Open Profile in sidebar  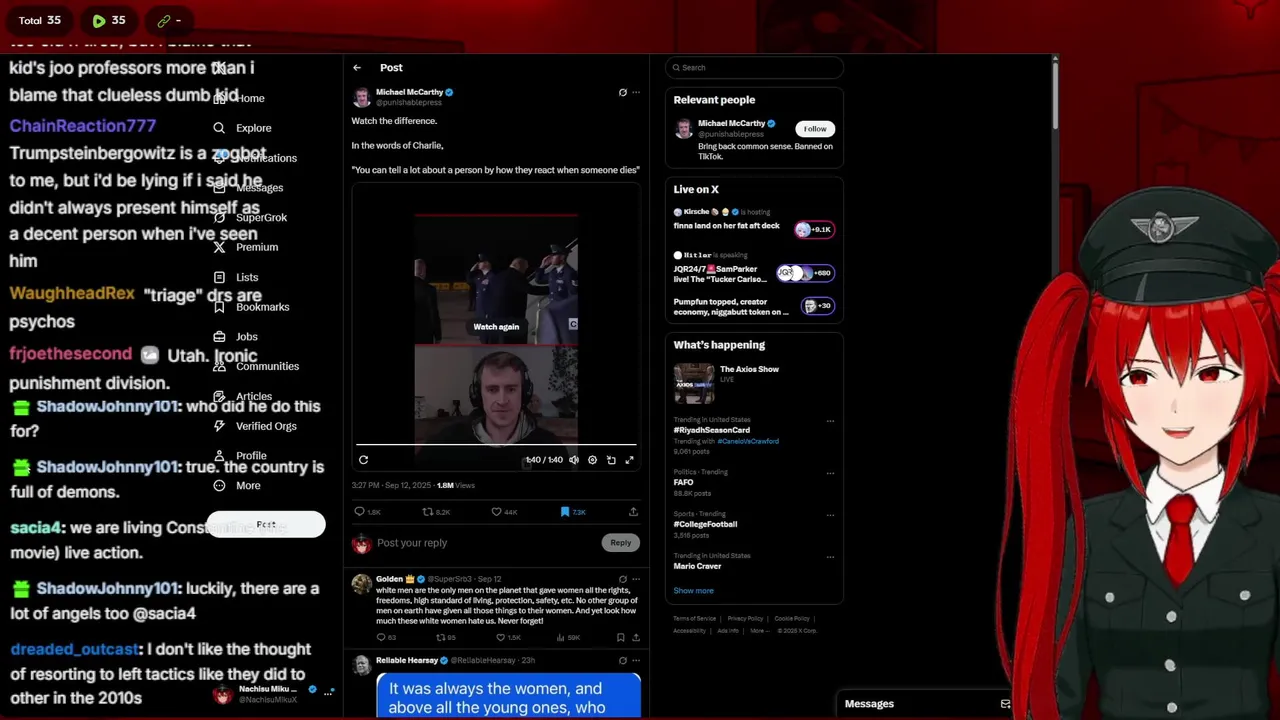tap(240, 456)
